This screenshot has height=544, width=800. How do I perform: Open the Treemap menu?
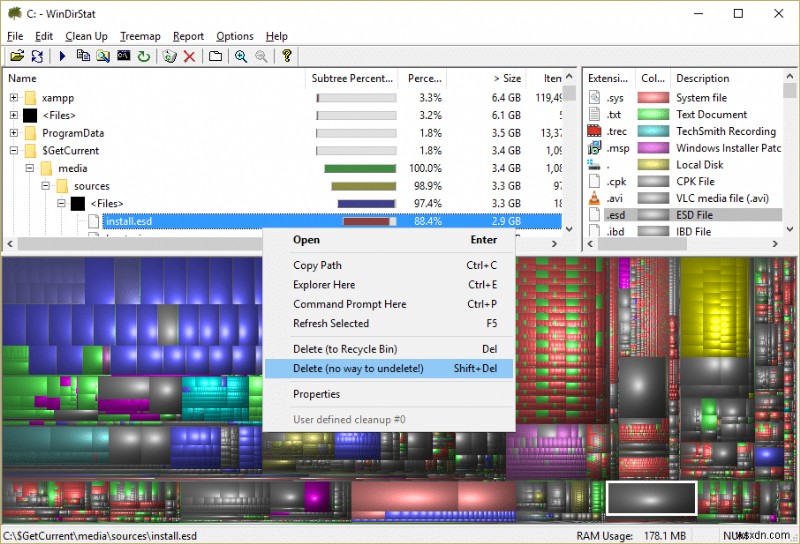click(140, 36)
